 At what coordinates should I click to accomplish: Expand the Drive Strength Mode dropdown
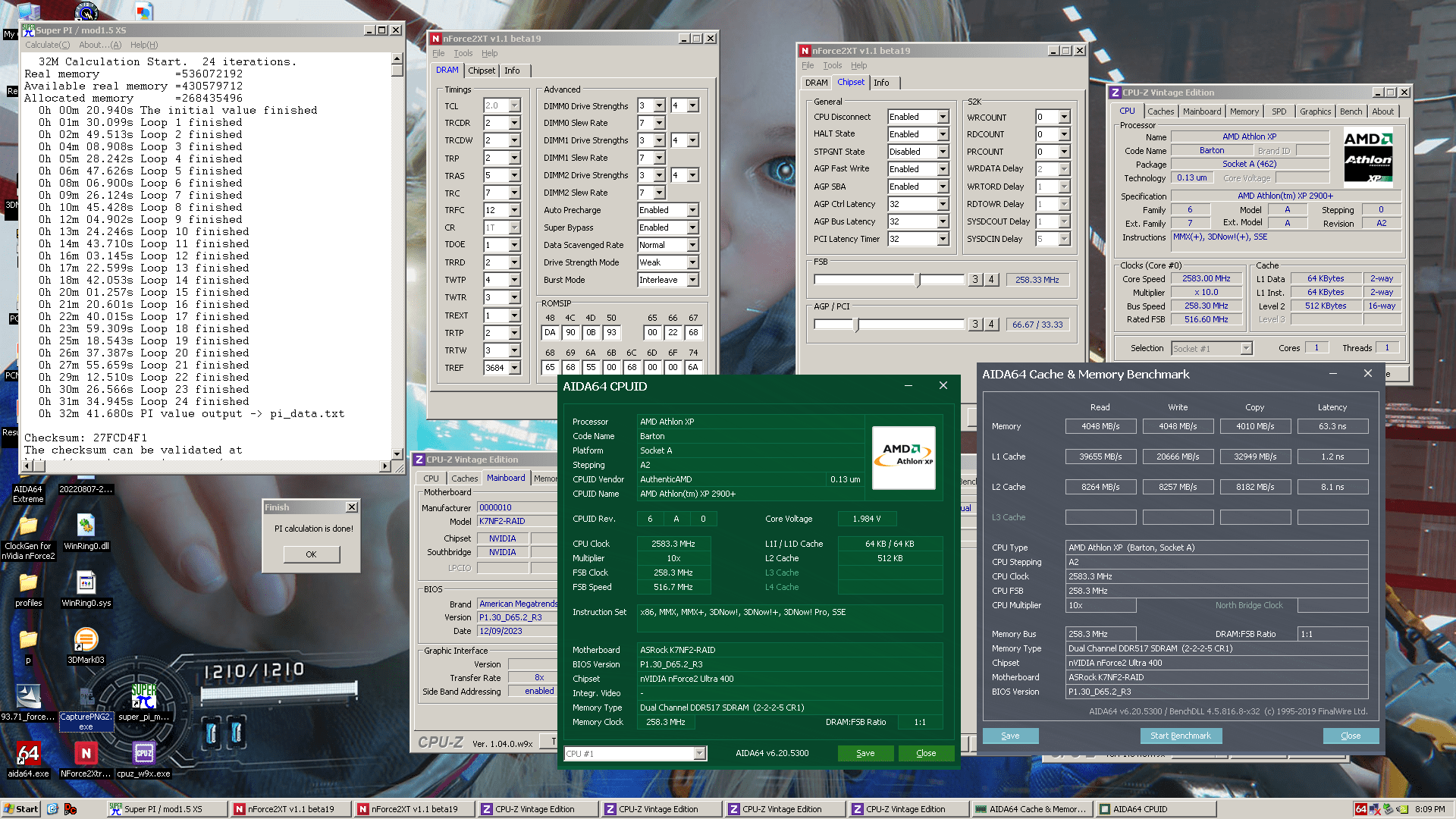(692, 262)
